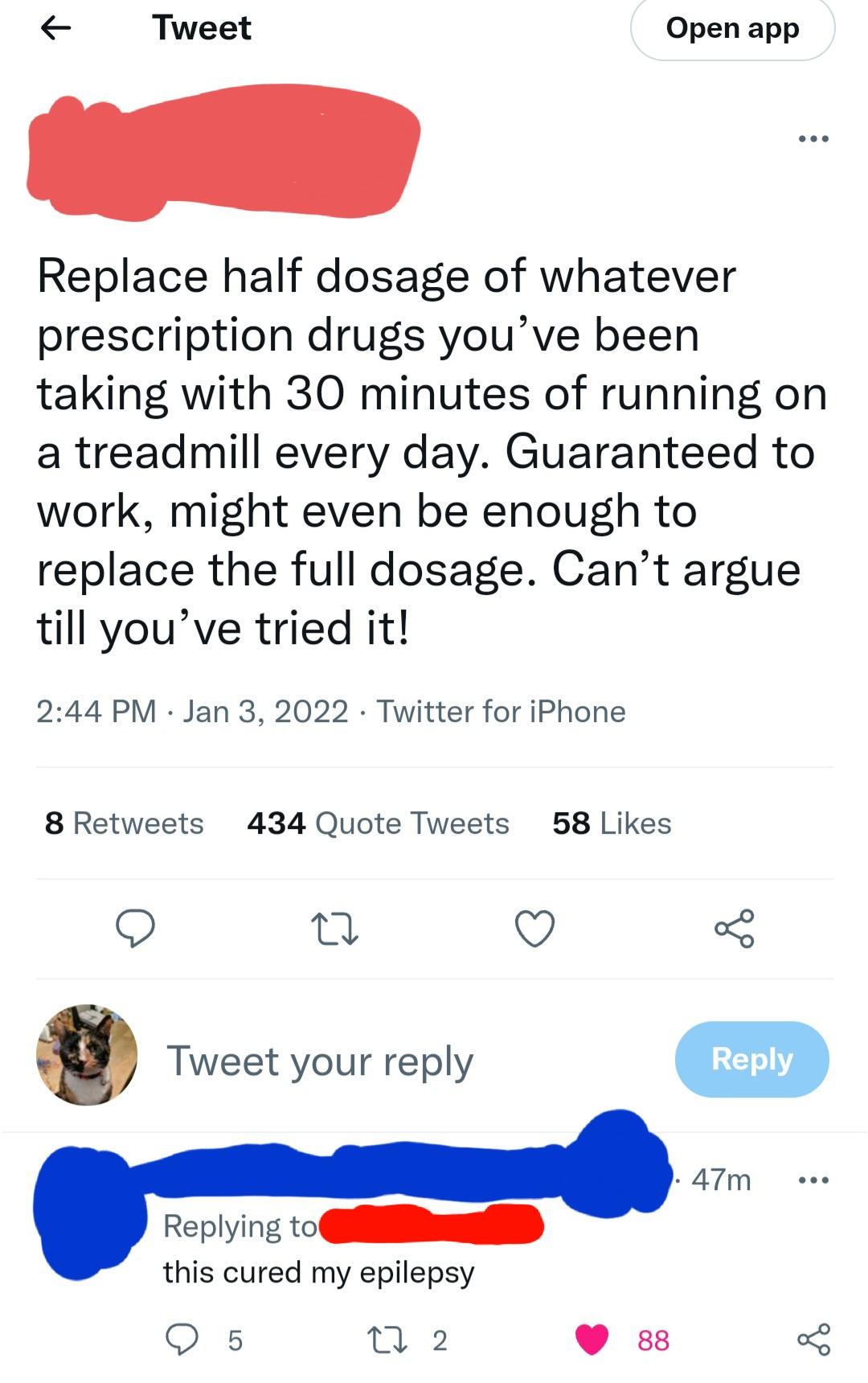
Task: View the 434 Quote Tweets
Action: [378, 823]
